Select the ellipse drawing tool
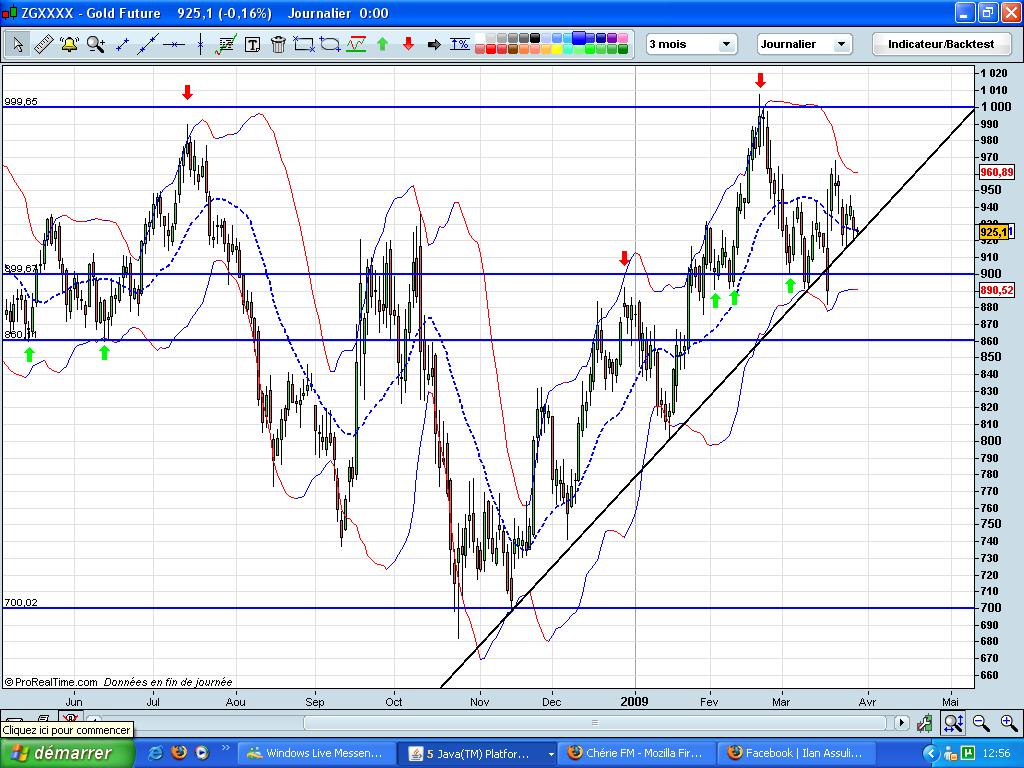The height and width of the screenshot is (768, 1024). pos(330,44)
